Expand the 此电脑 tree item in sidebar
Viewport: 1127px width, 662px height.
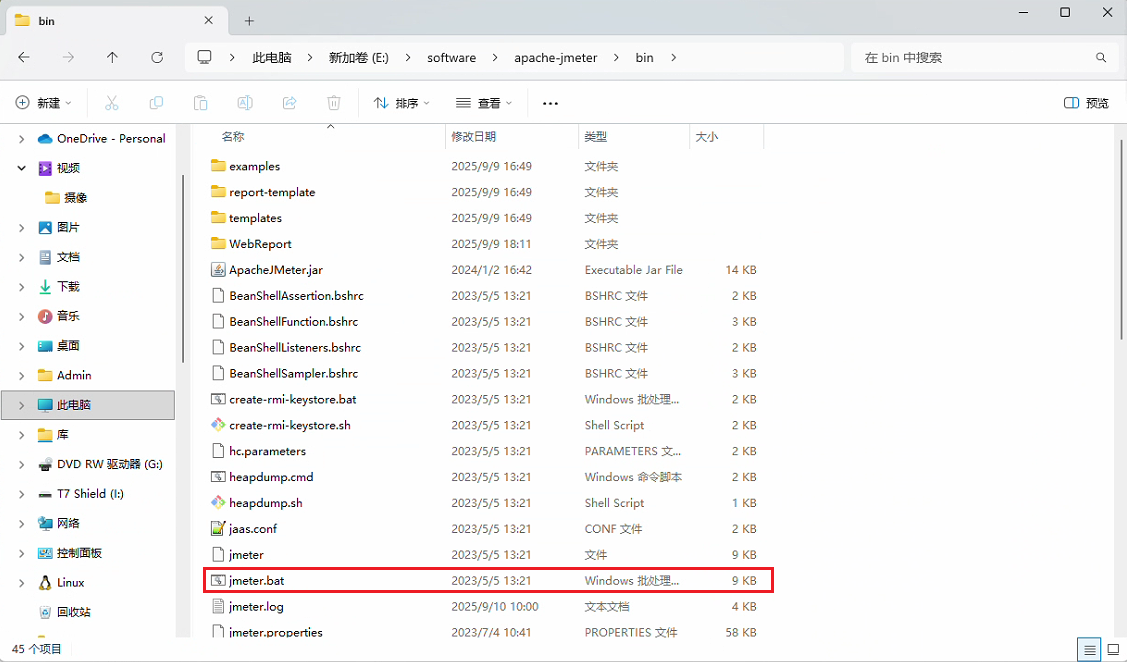click(22, 405)
